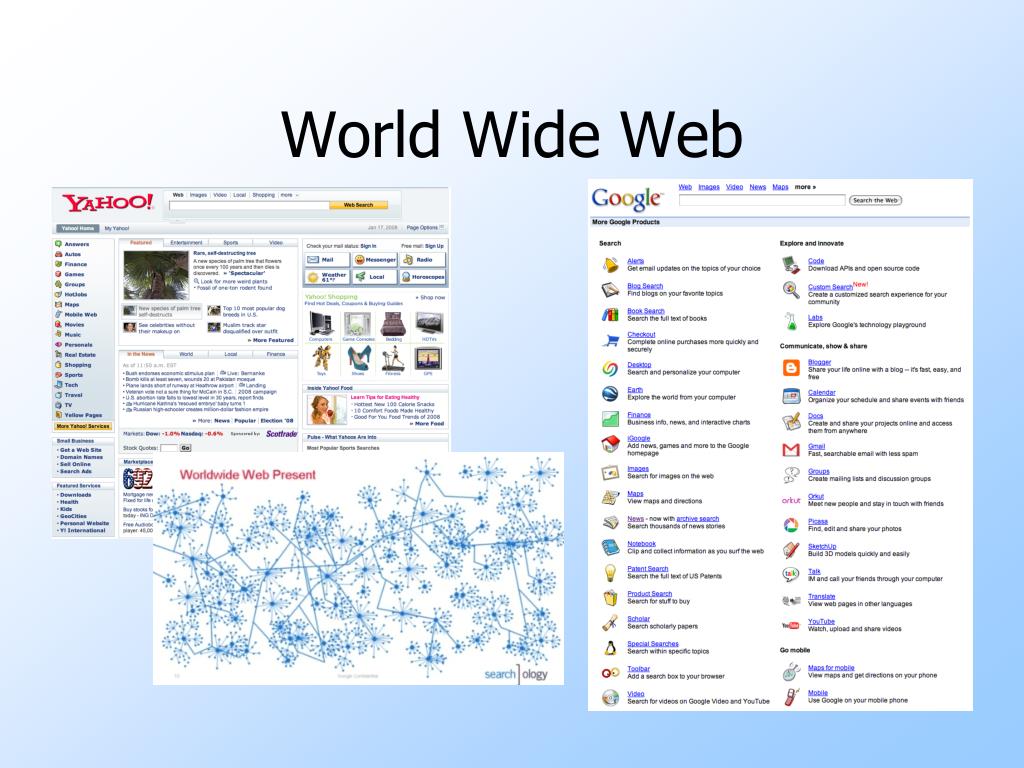This screenshot has height=768, width=1024.
Task: Open Yahoo Page Options dropdown
Action: tap(425, 228)
